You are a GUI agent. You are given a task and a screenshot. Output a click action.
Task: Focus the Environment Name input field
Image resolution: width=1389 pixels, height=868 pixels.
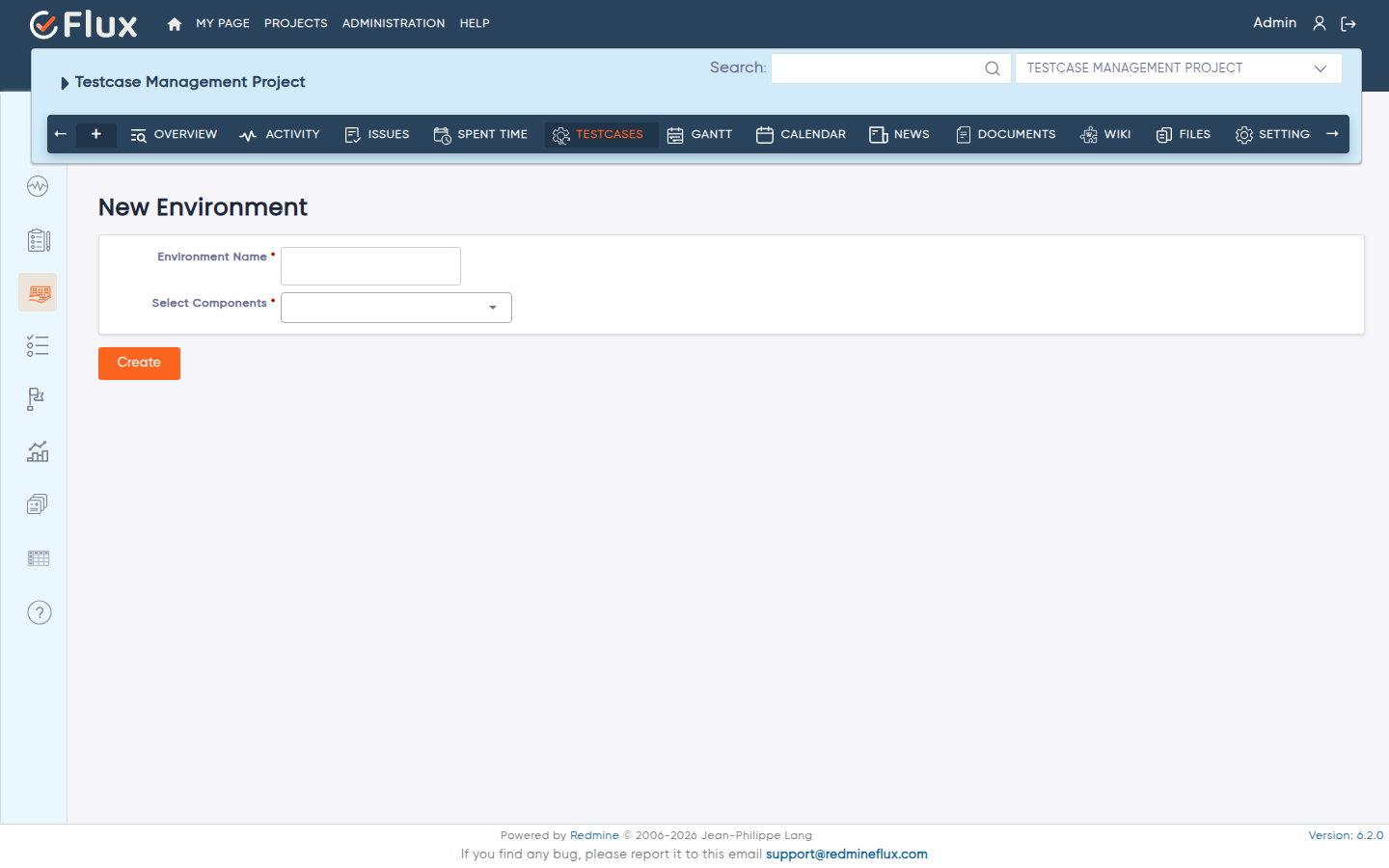(370, 266)
